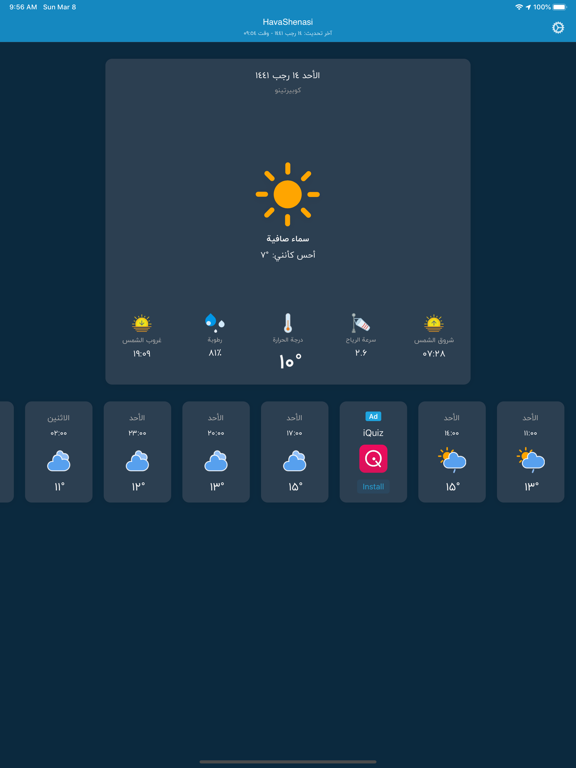
Task: Tap the ١٥° temperature in ١٧:٠٠ card
Action: point(295,486)
